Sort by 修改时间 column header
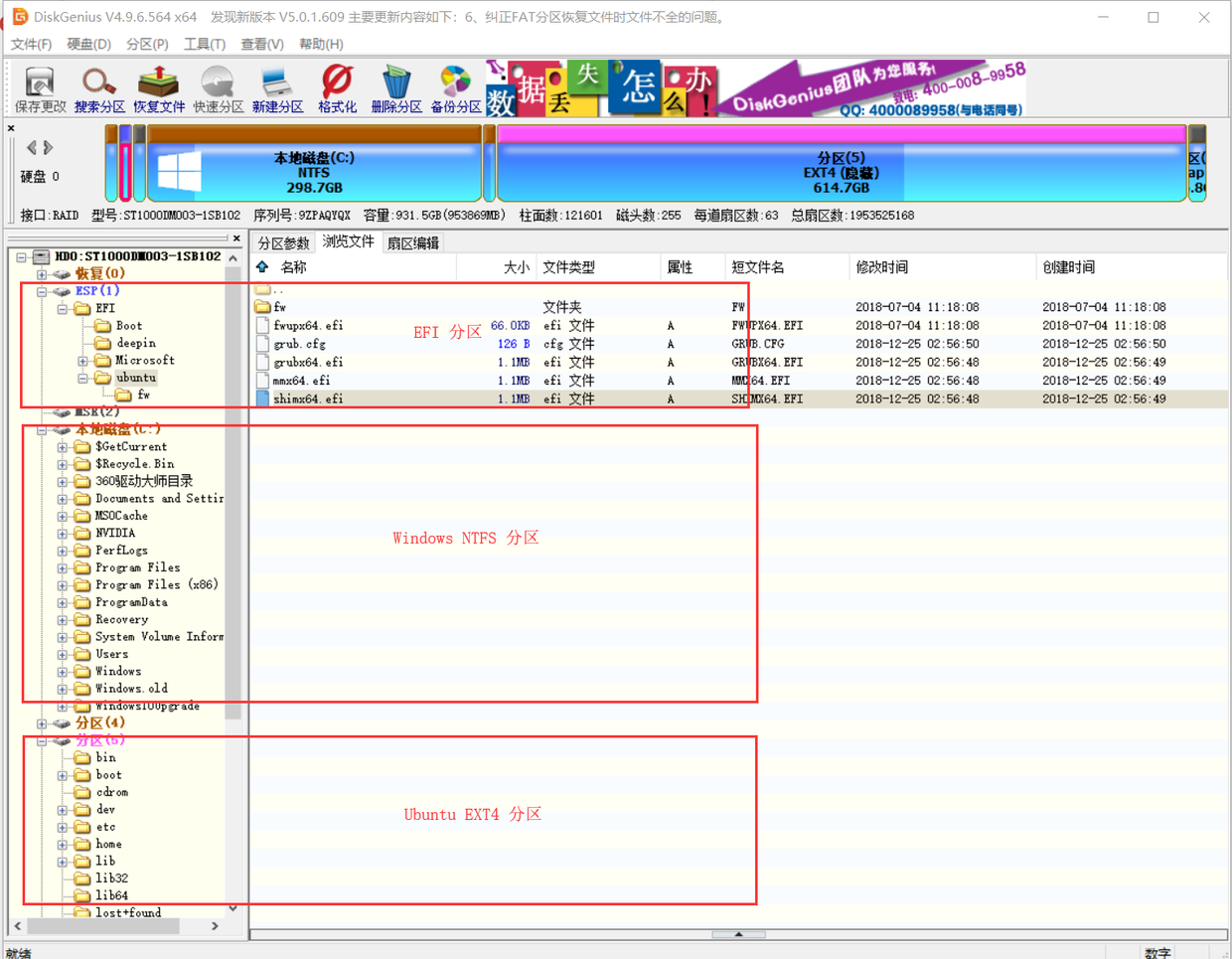1232x959 pixels. click(x=882, y=267)
